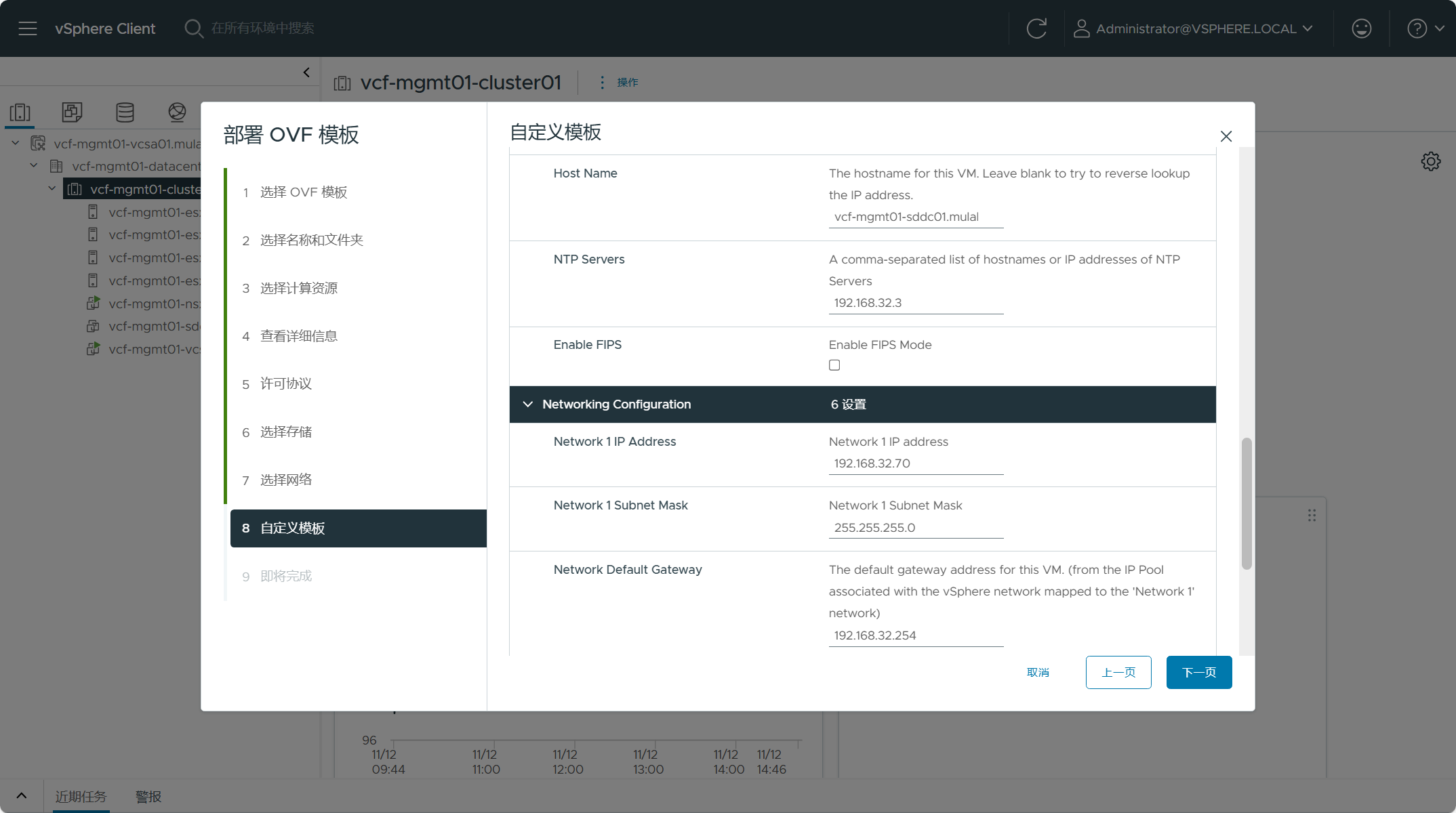Click the 取消 button

click(1038, 673)
